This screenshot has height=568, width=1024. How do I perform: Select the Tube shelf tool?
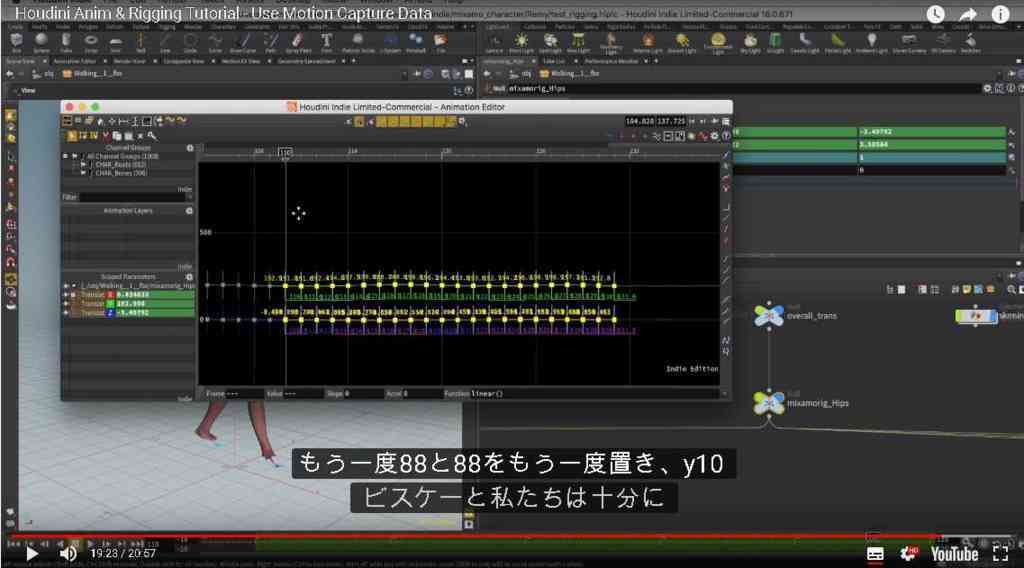[66, 41]
